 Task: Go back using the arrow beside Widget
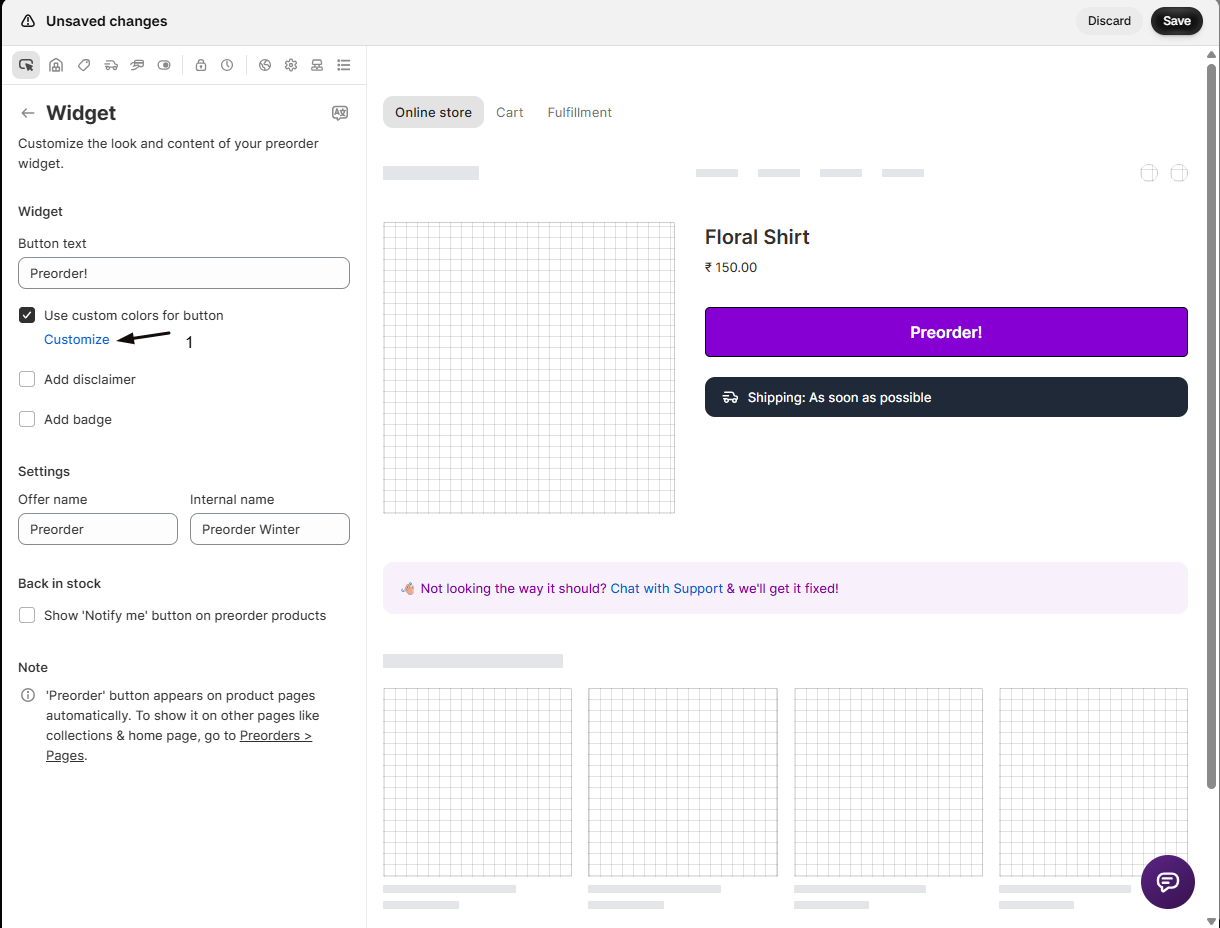tap(28, 113)
